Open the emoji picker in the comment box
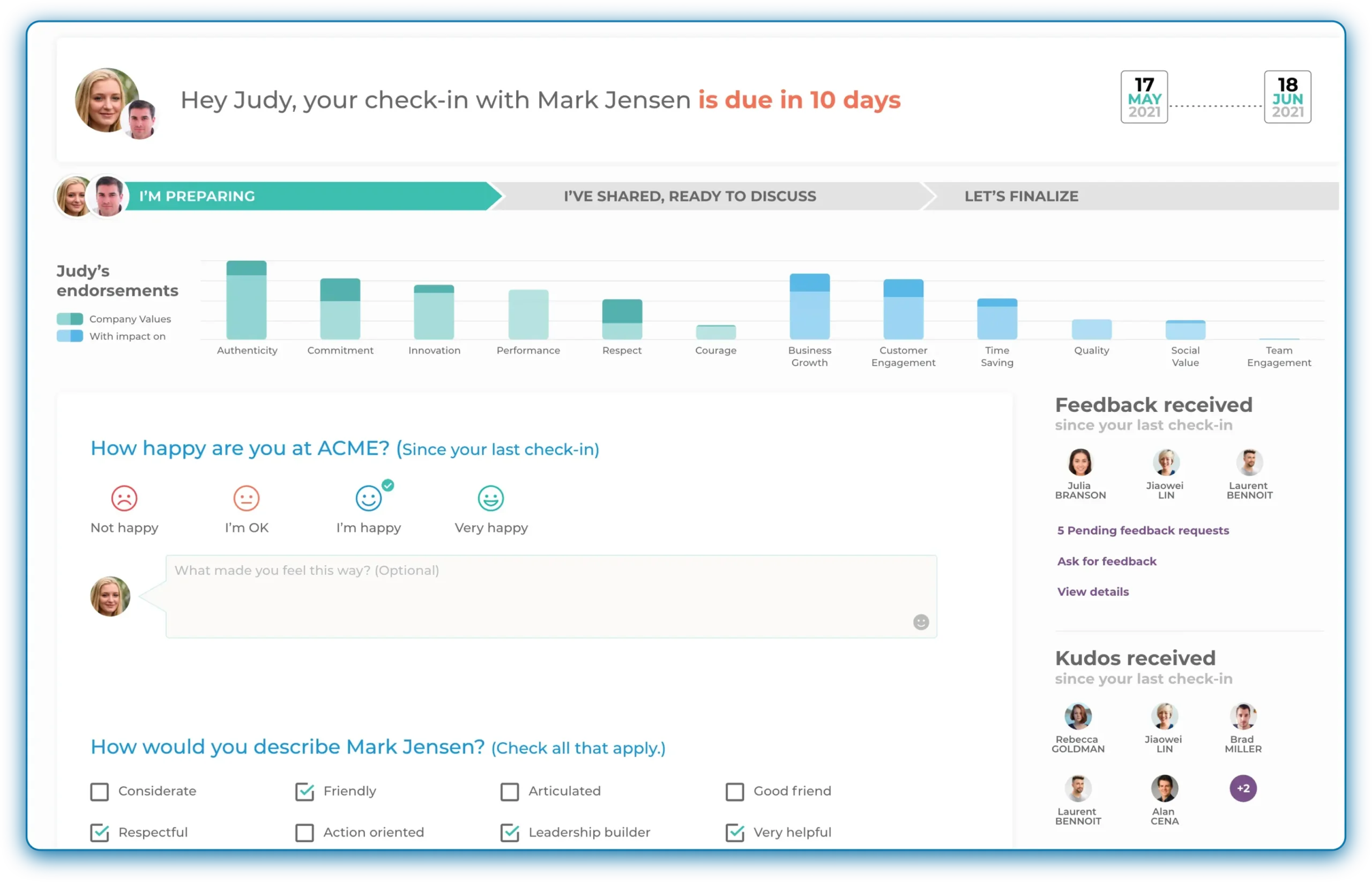The width and height of the screenshot is (1372, 882). 920,622
